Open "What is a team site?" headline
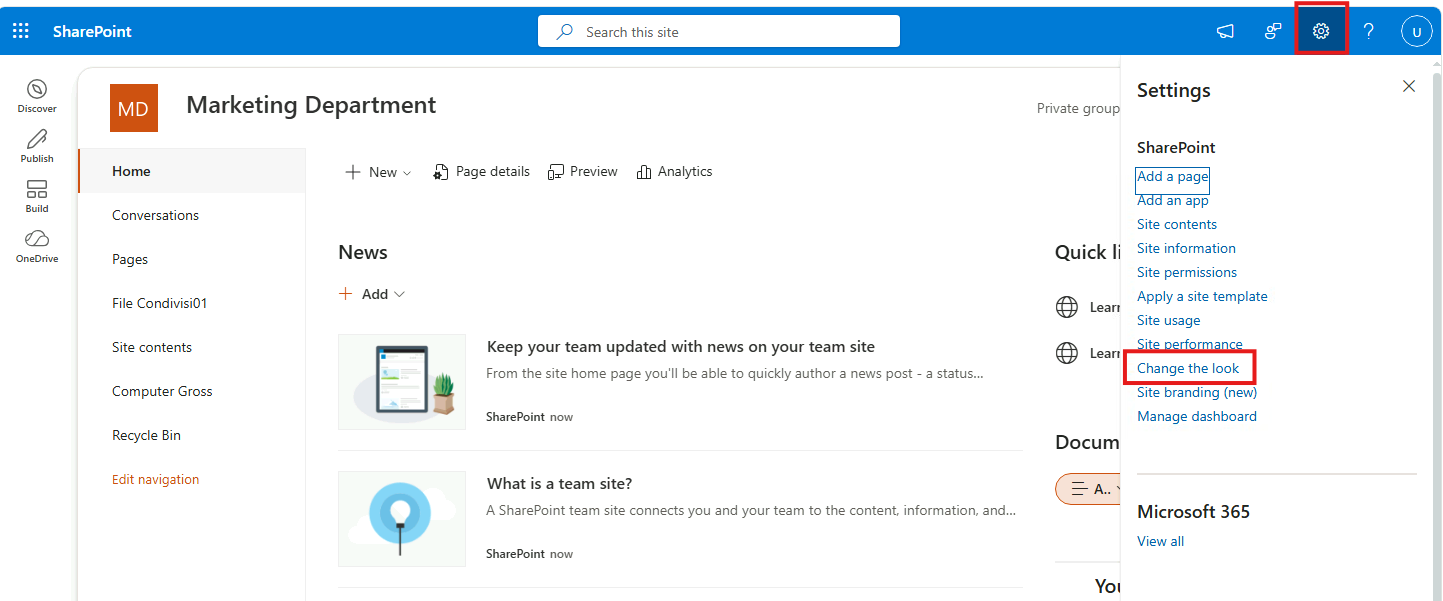 559,483
